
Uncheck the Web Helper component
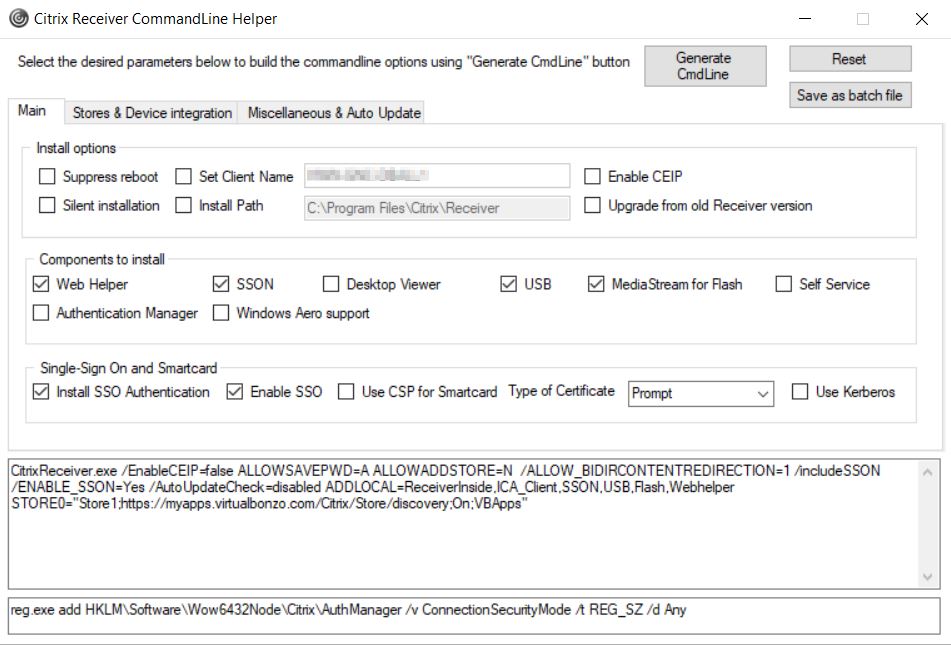[x=41, y=284]
